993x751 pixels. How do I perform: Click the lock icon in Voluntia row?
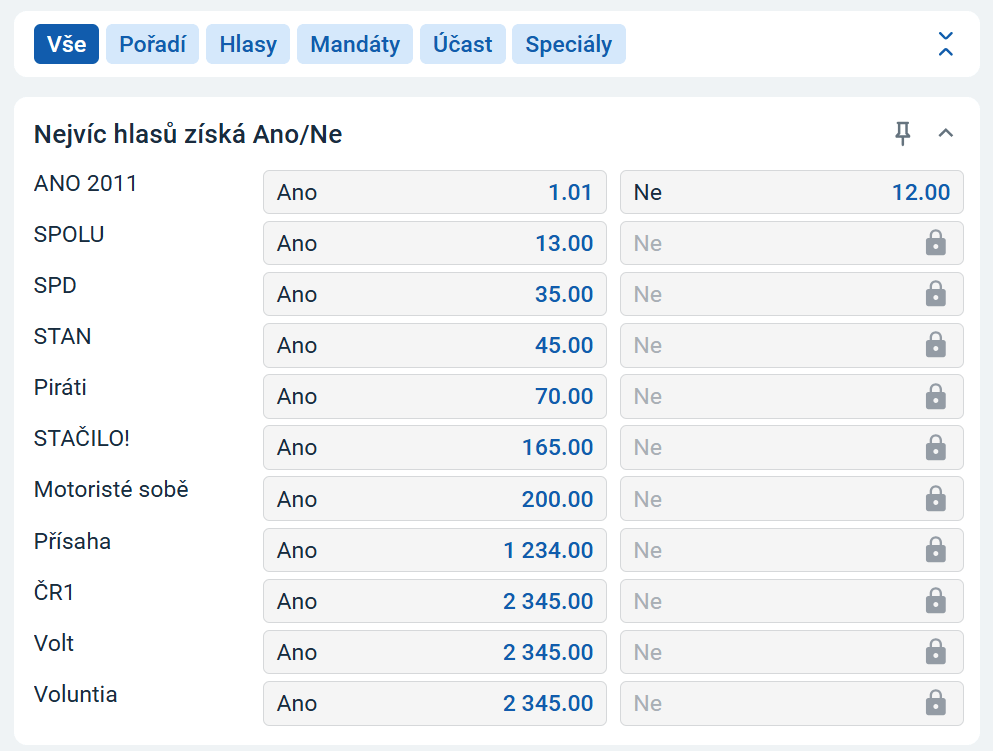click(x=935, y=703)
